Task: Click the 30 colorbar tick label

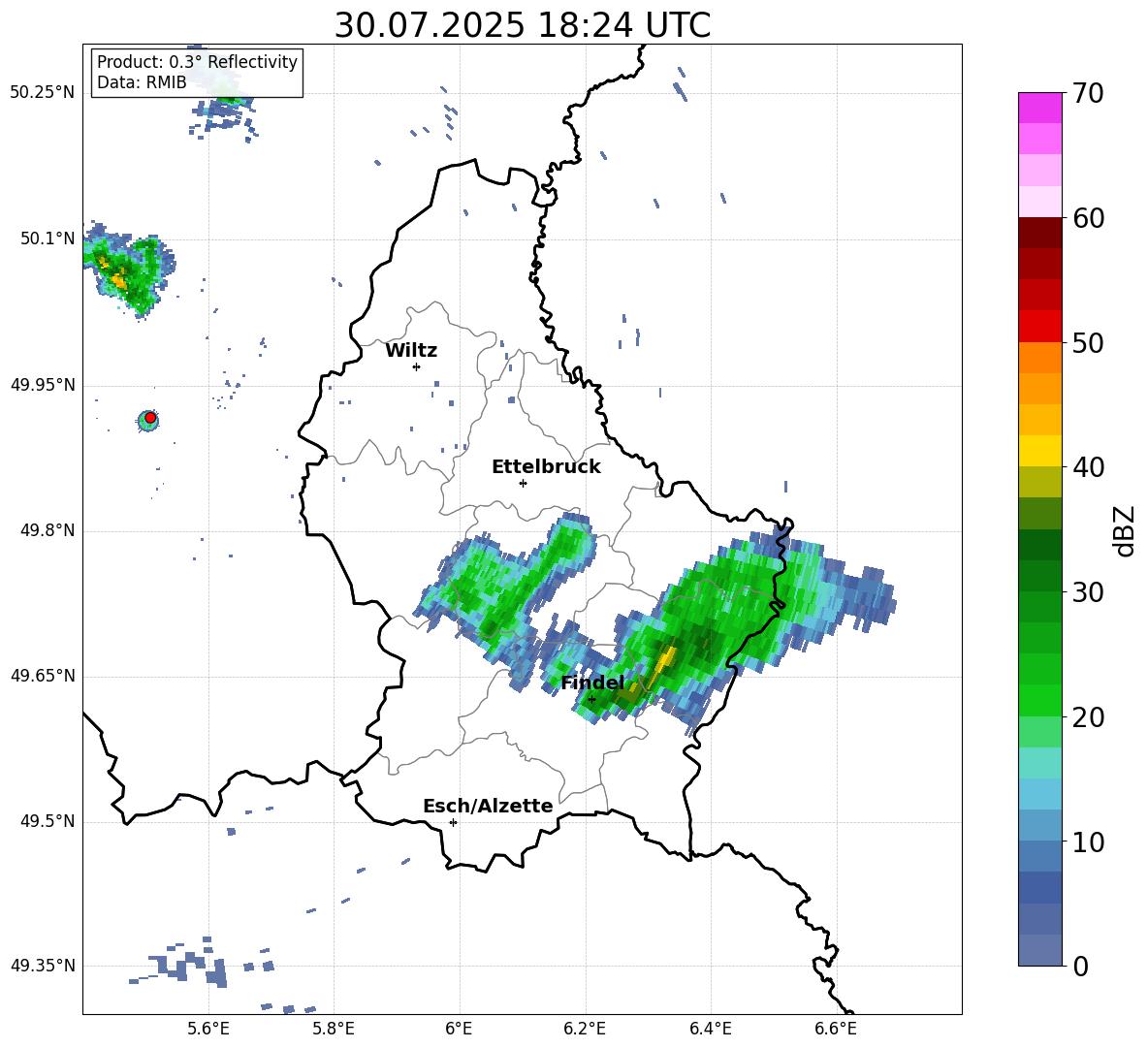Action: (1087, 592)
